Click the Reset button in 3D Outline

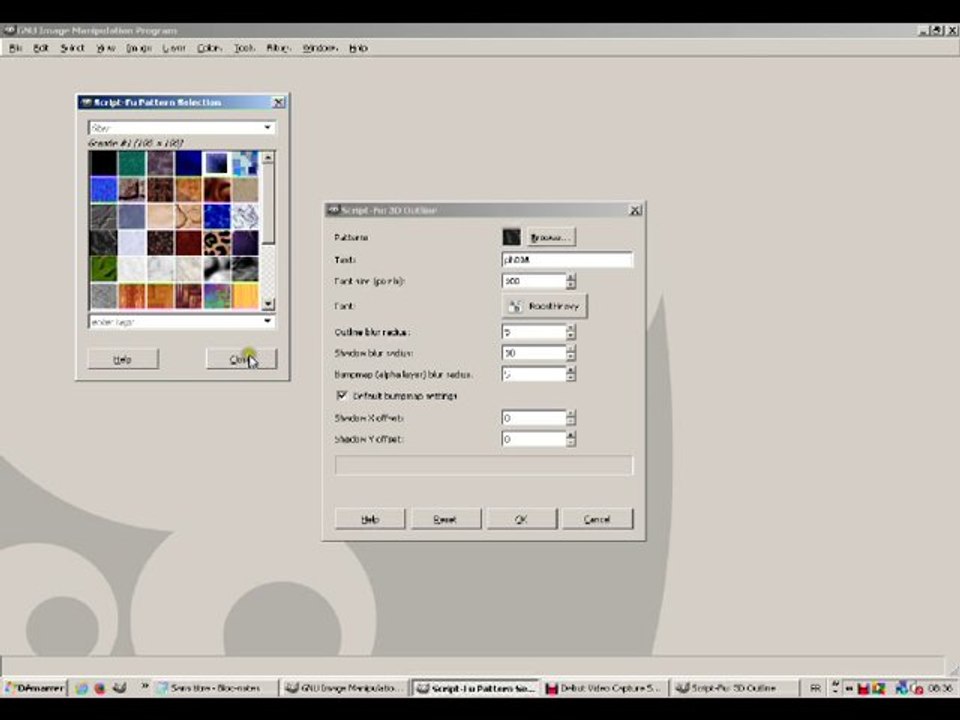(445, 519)
